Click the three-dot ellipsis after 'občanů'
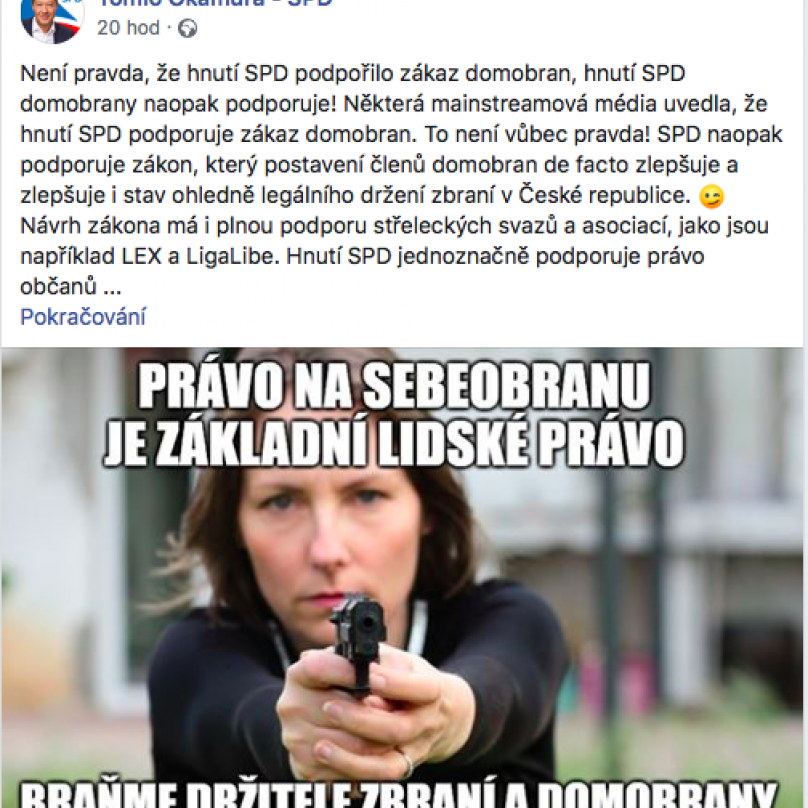Image resolution: width=808 pixels, height=808 pixels. point(112,288)
